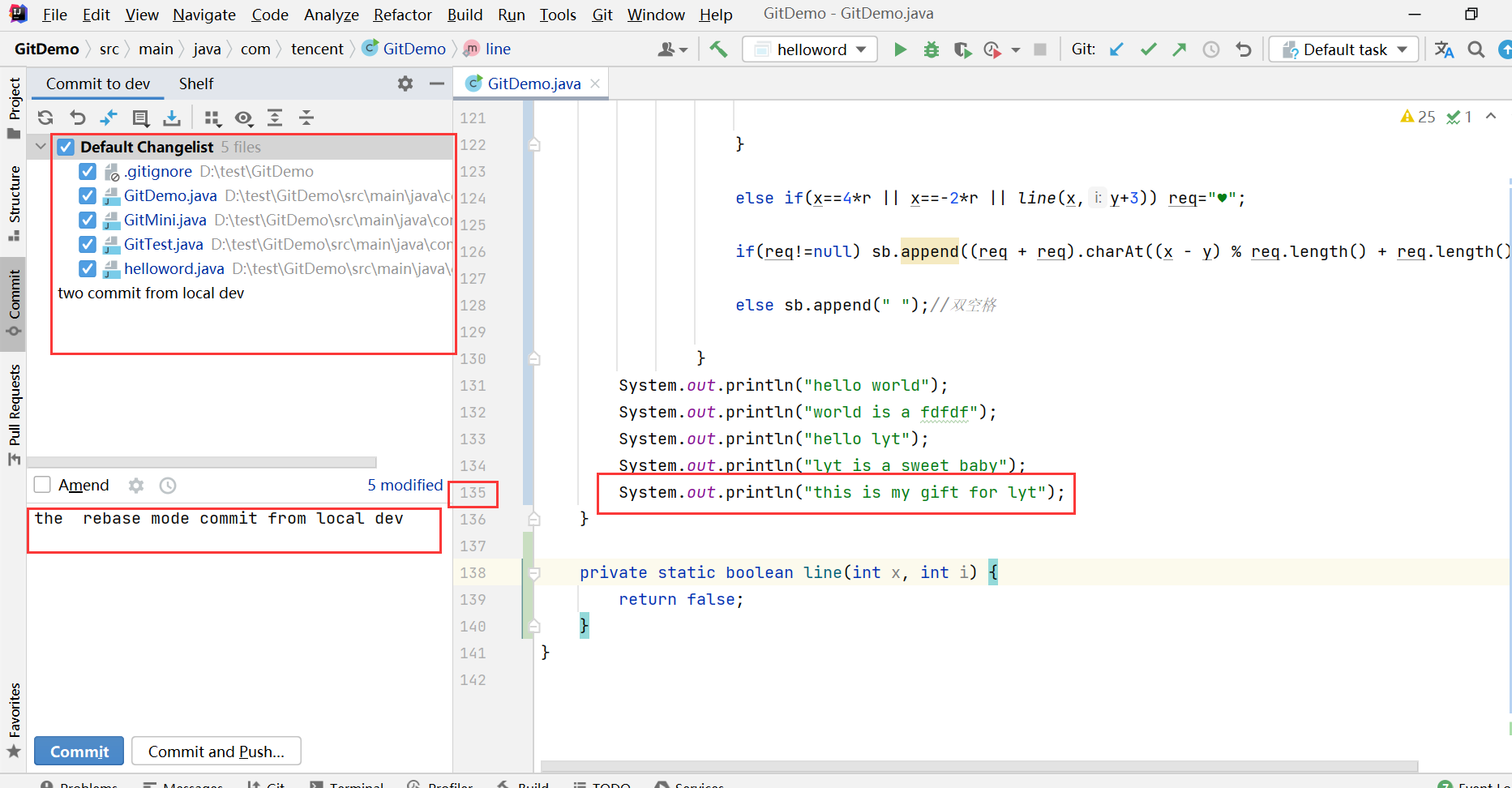
Task: Open Git Show History clock icon
Action: click(1211, 49)
